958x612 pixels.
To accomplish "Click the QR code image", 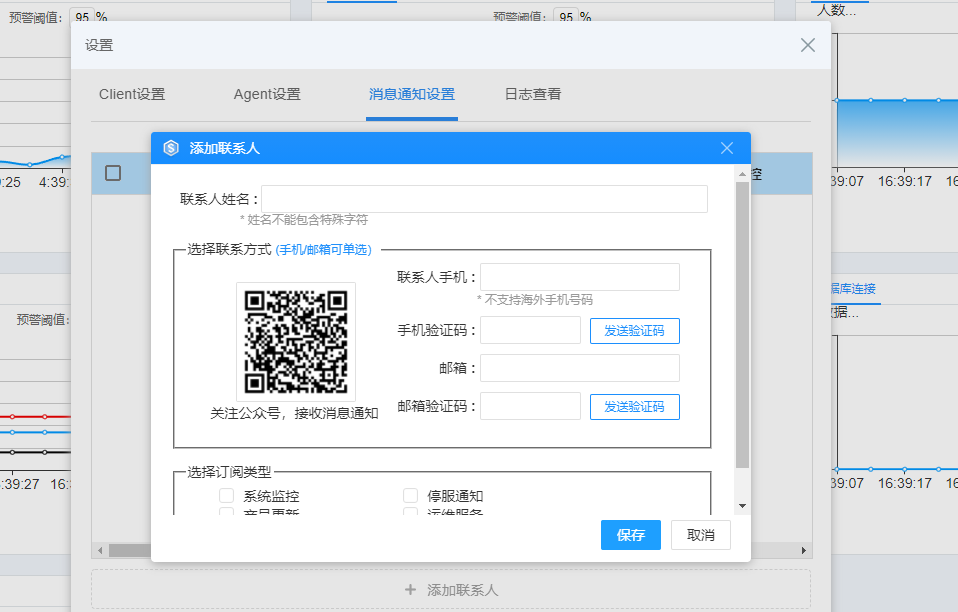I will click(x=296, y=341).
